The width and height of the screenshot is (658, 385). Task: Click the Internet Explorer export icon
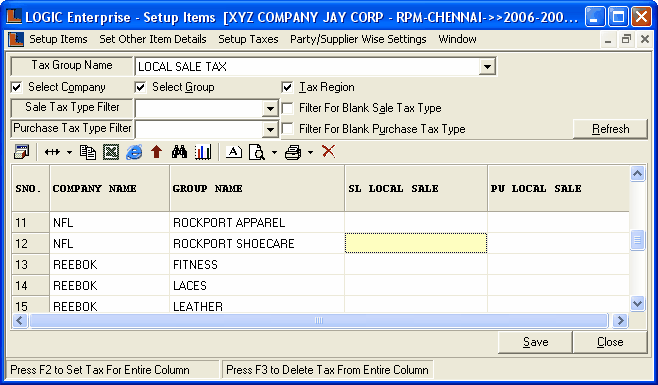coord(134,152)
